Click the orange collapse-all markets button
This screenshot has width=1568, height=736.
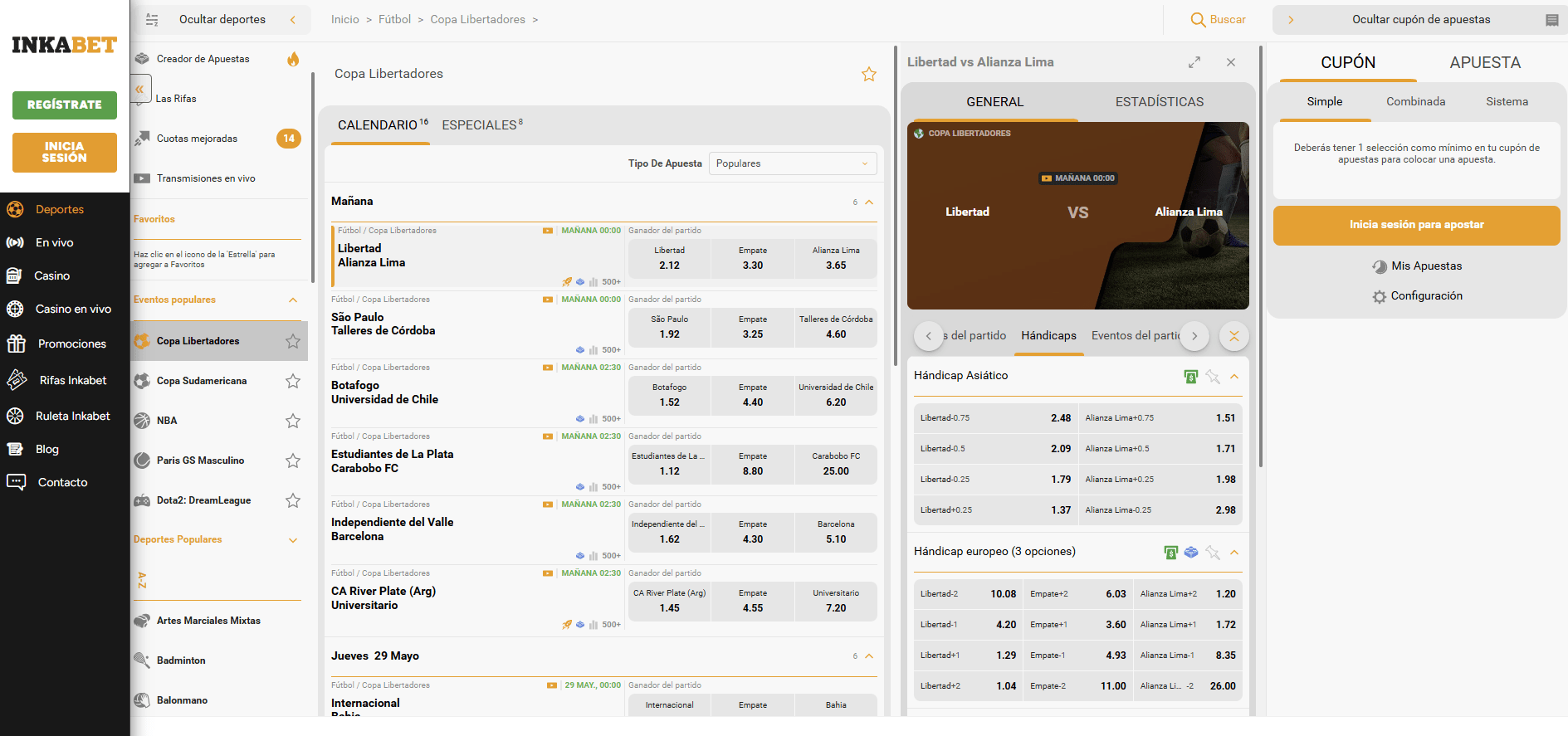1234,336
